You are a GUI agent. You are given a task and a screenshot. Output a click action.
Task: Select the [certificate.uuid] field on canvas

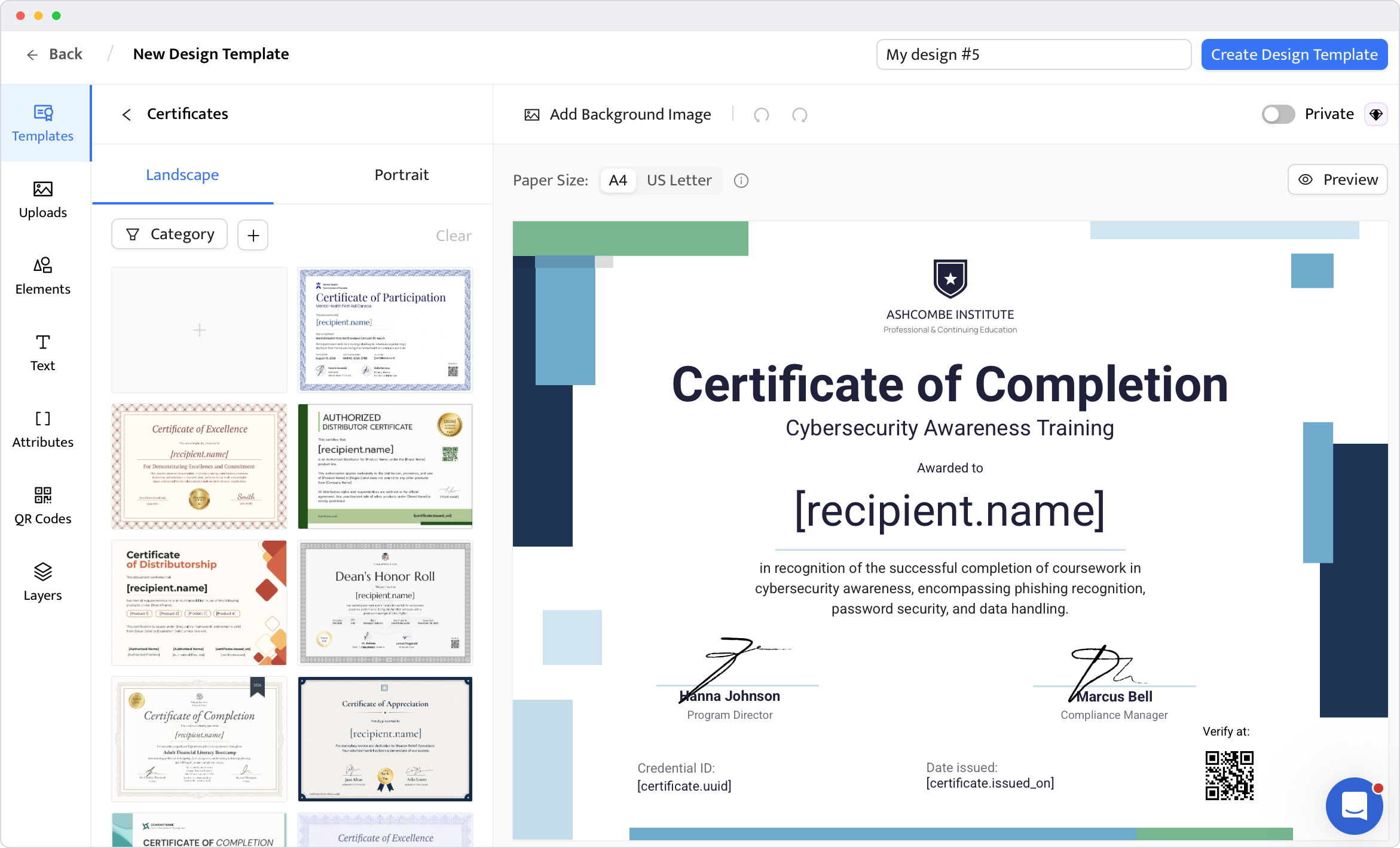click(684, 786)
